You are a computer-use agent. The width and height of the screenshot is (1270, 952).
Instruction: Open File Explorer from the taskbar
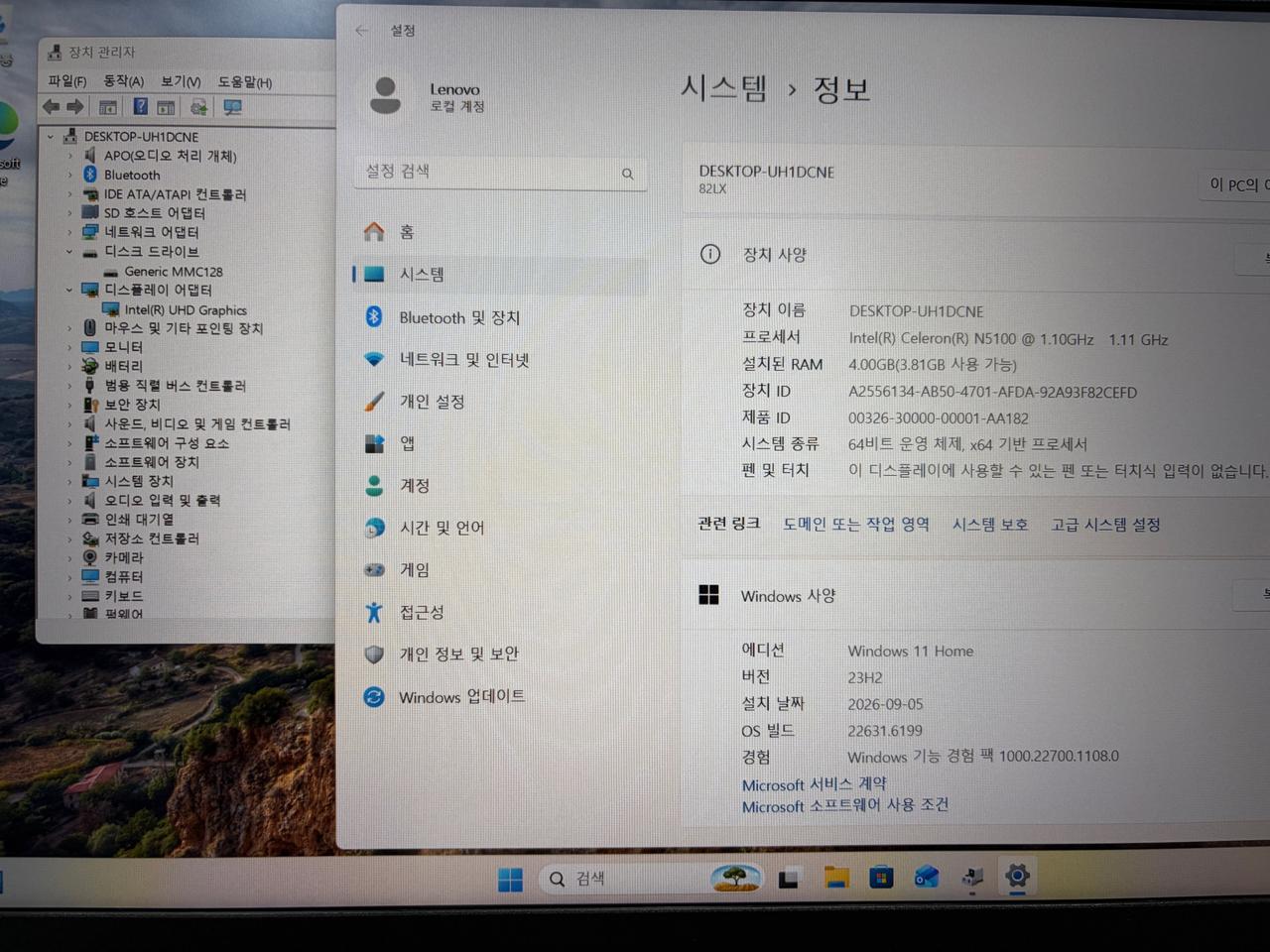pos(836,878)
